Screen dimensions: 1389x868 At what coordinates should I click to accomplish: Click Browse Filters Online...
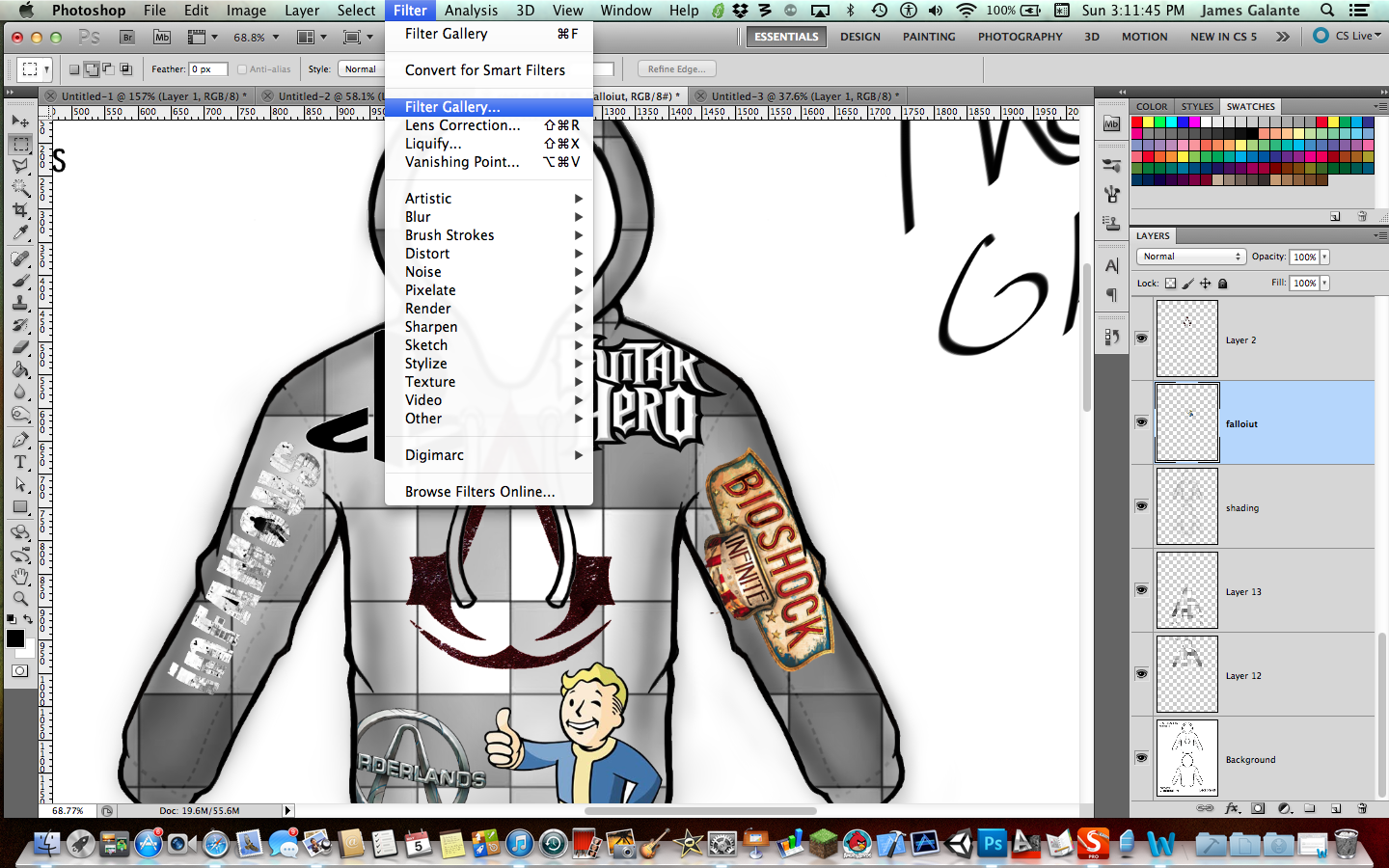488,492
